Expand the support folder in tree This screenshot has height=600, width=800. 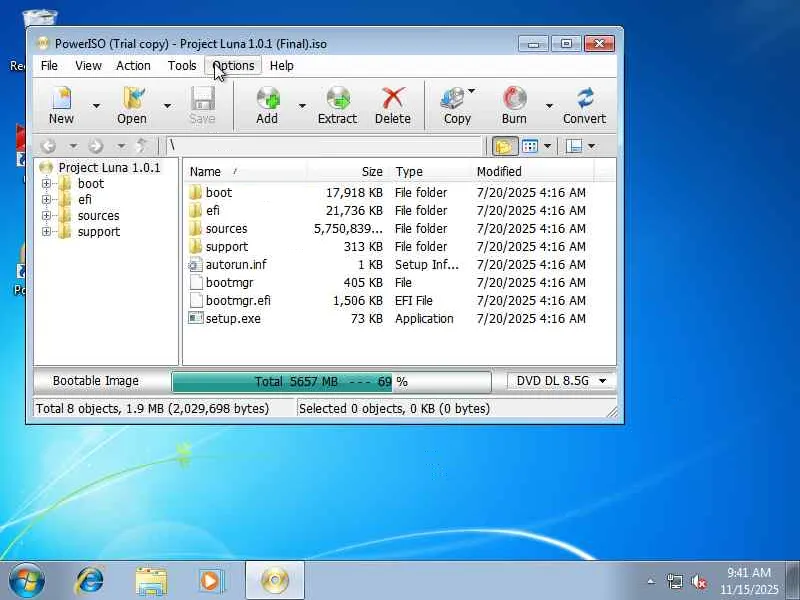tap(46, 232)
